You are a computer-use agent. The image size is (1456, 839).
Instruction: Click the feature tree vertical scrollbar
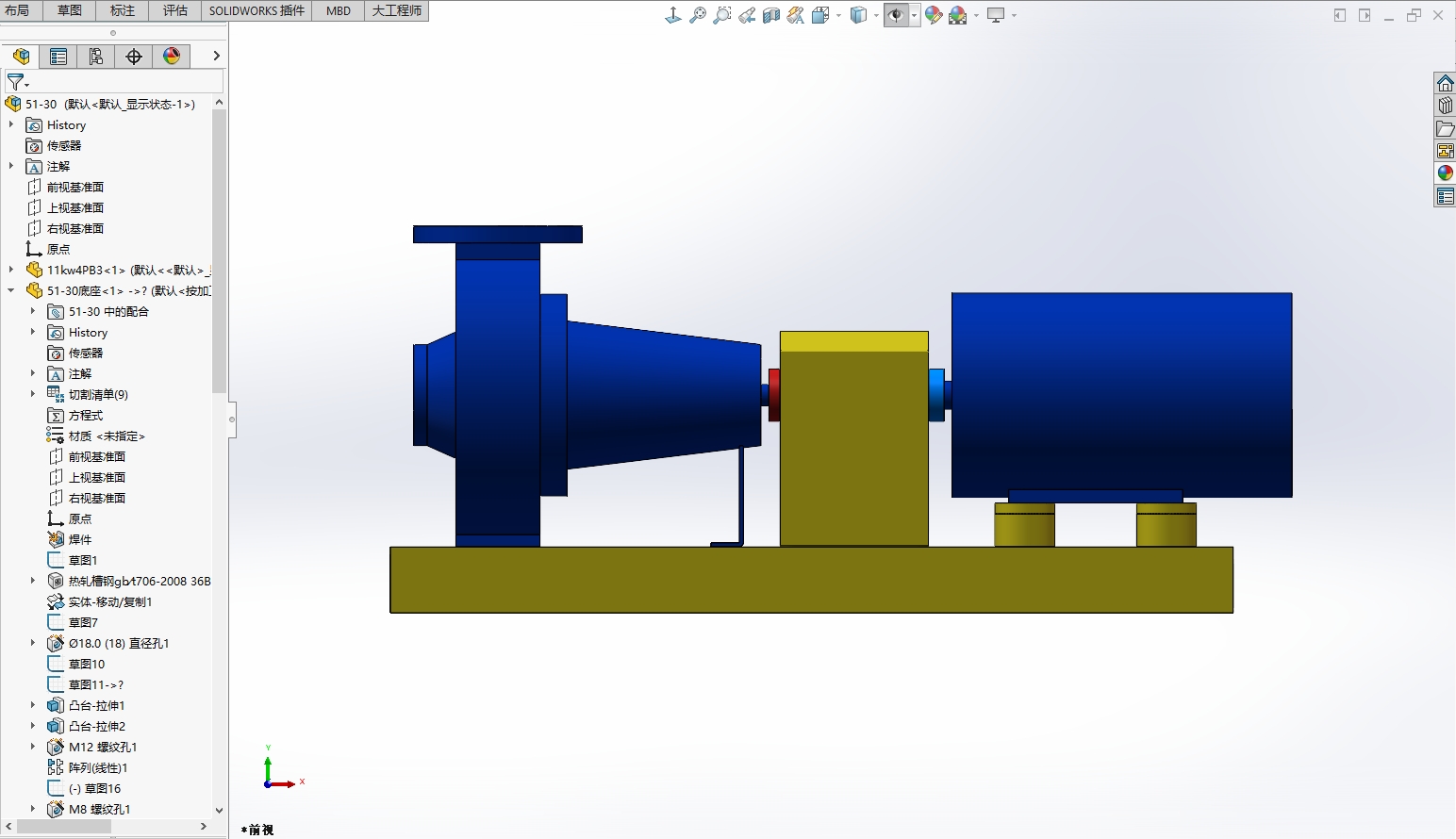click(219, 250)
